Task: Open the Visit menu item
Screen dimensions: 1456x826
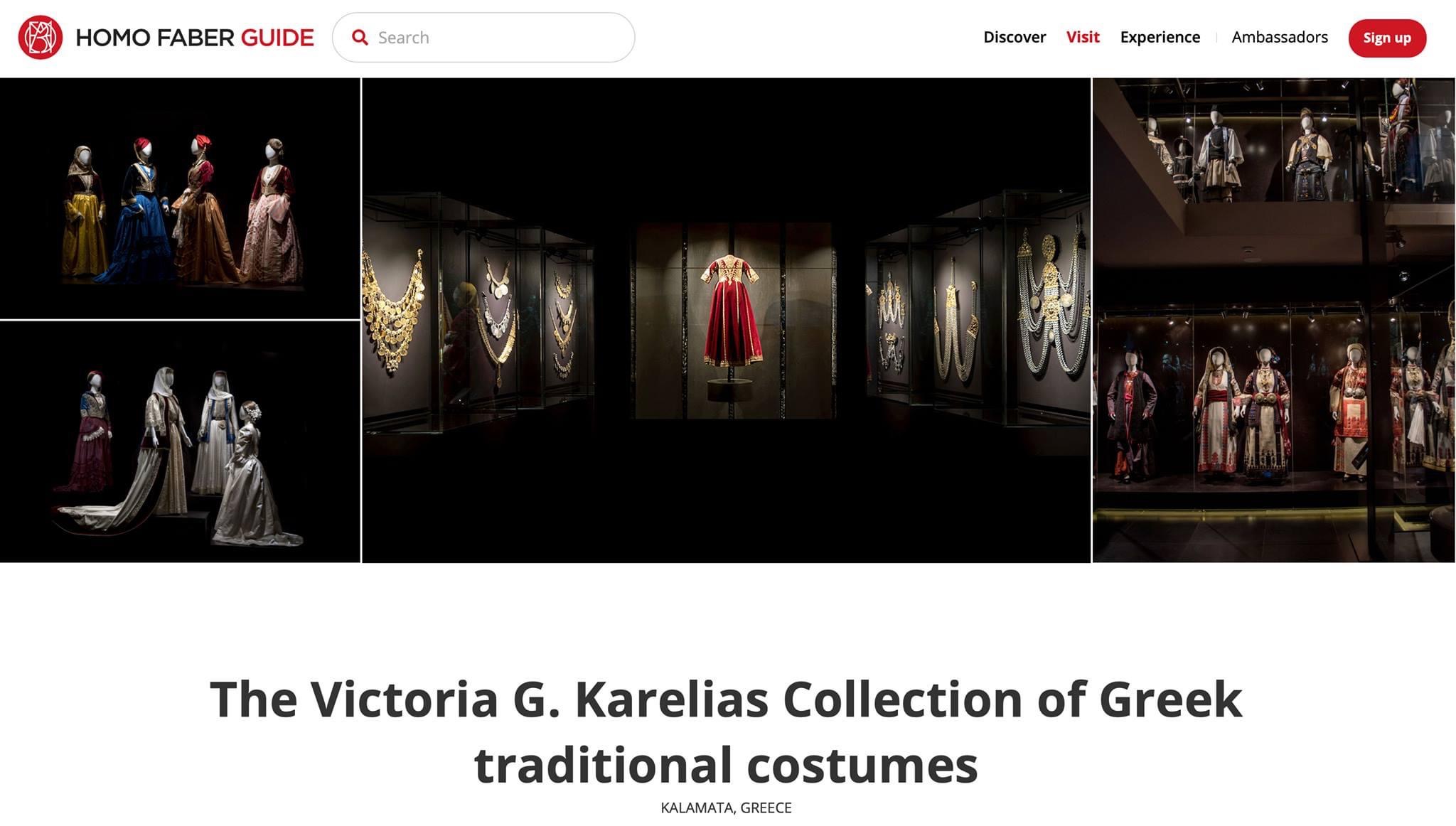Action: pos(1083,37)
